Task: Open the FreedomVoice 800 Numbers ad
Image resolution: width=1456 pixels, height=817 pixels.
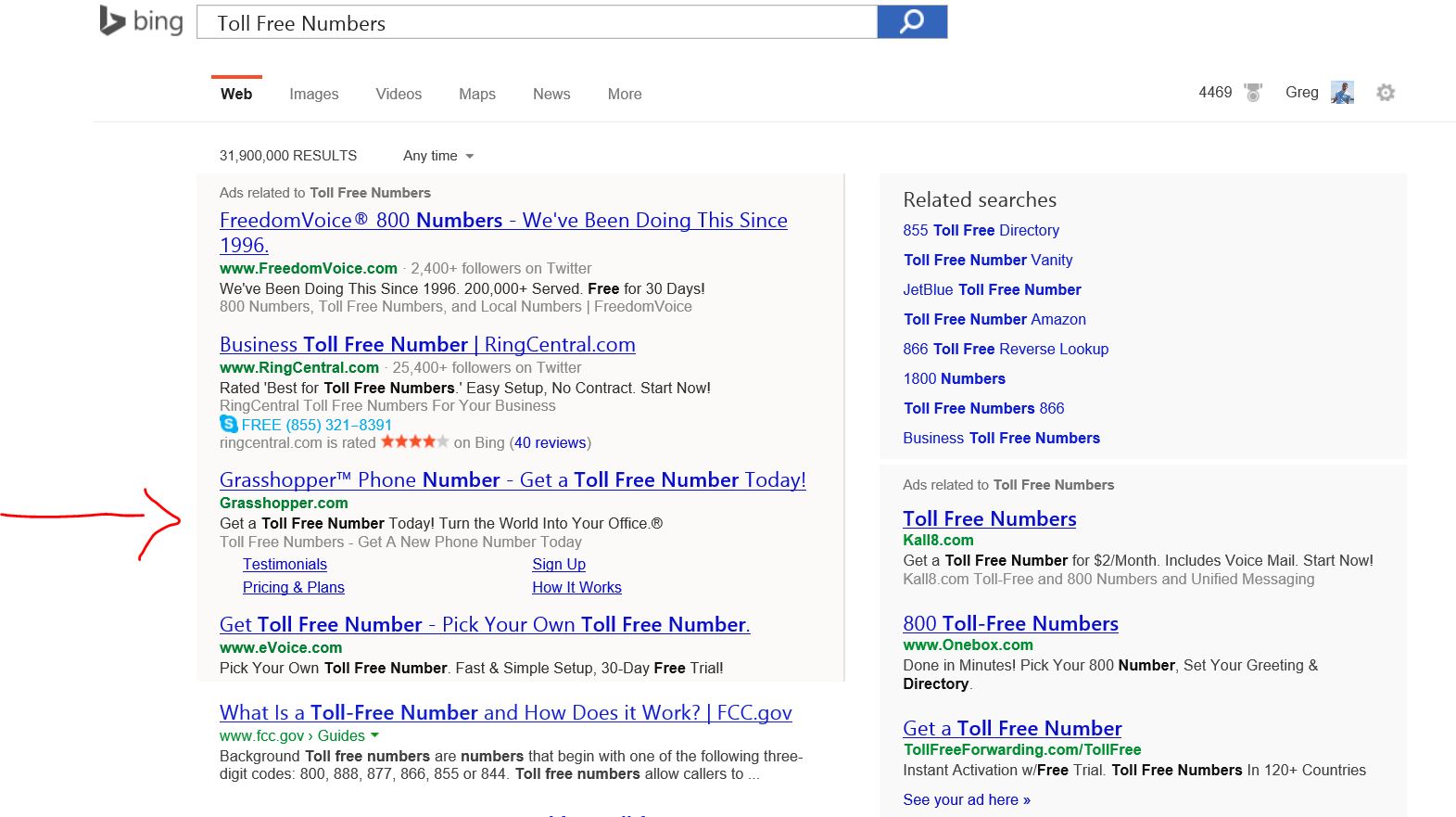Action: point(503,232)
